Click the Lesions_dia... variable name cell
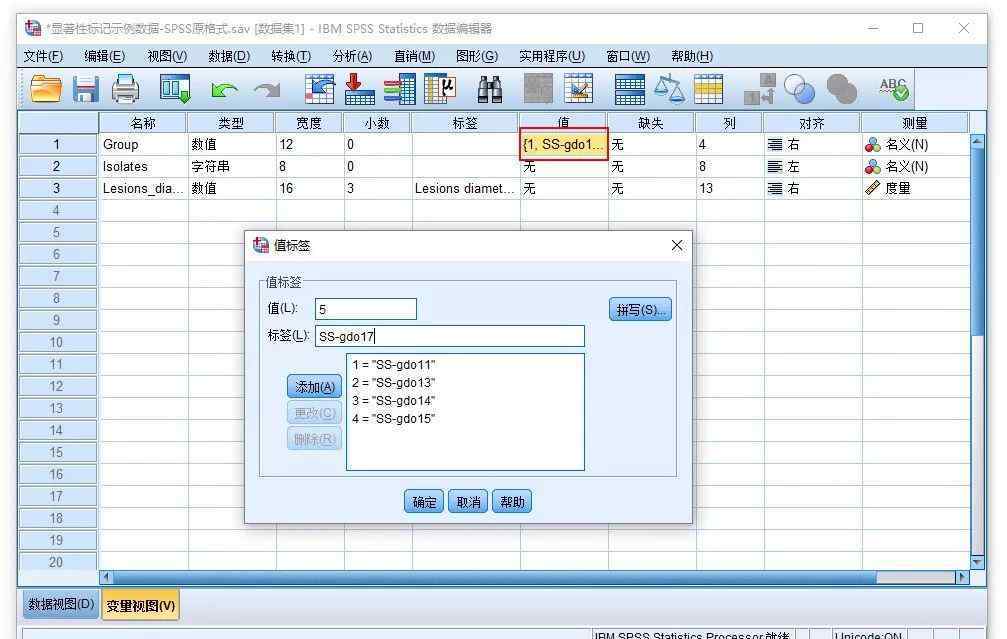The height and width of the screenshot is (639, 1007). 143,188
